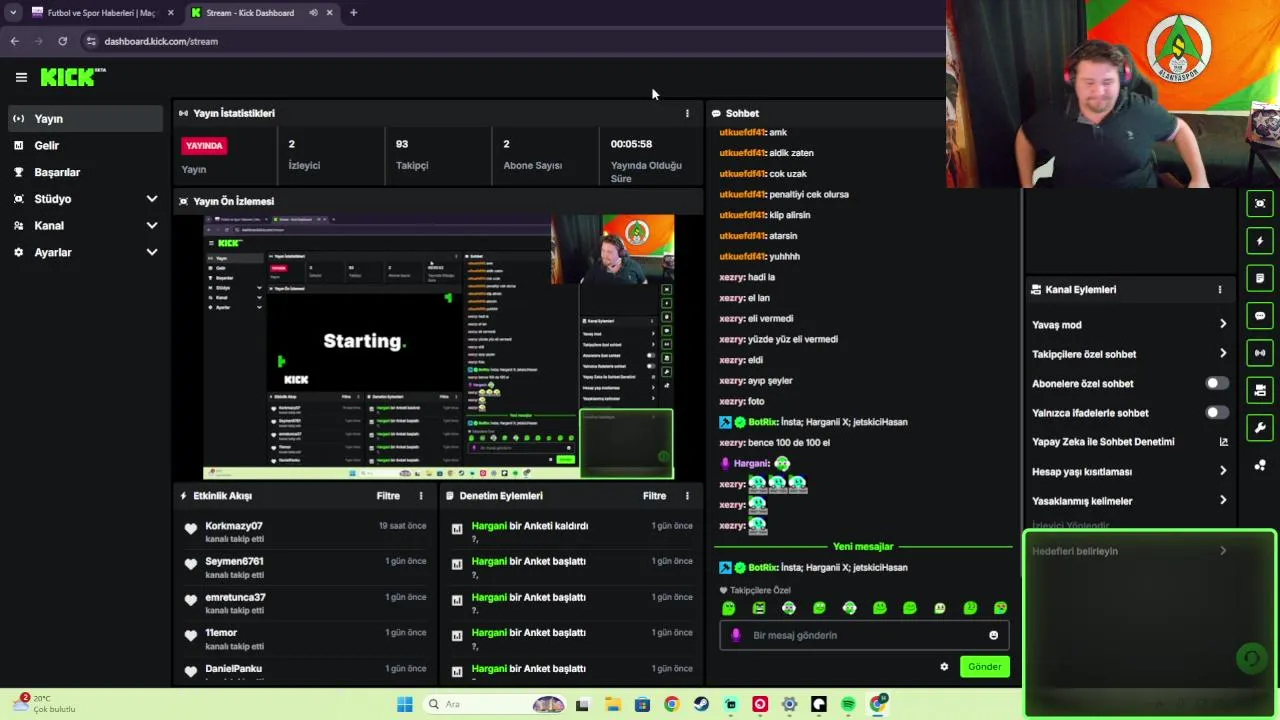The image size is (1280, 720).
Task: Open the hamburger navigation menu
Action: (21, 77)
